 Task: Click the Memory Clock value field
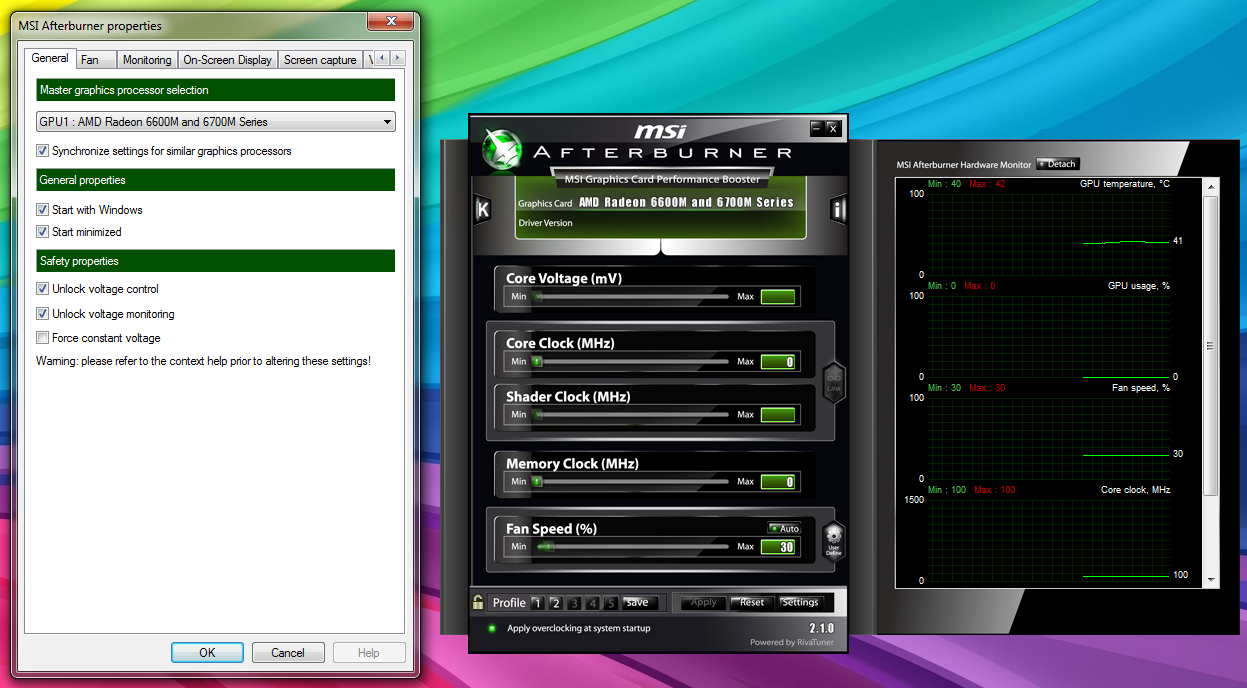click(x=778, y=482)
